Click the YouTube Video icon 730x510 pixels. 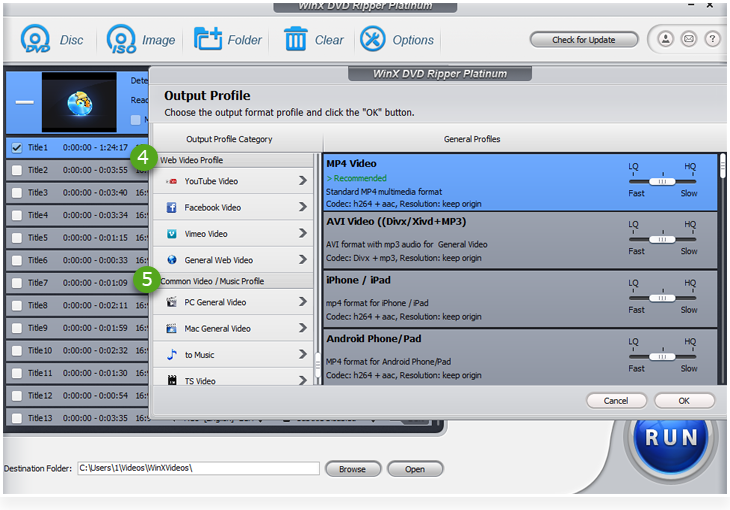pos(172,181)
